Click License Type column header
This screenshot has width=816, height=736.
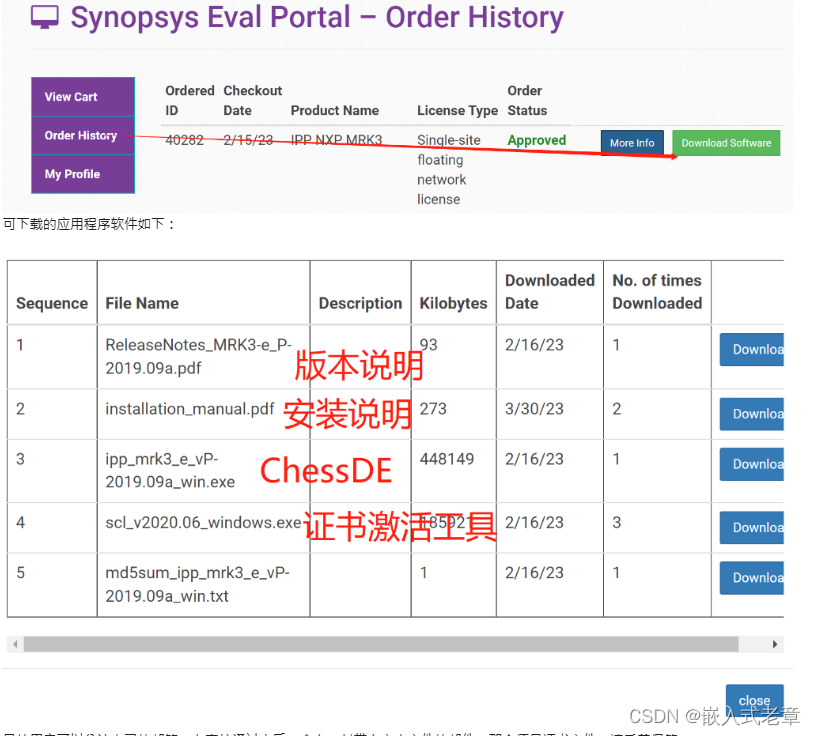[457, 110]
